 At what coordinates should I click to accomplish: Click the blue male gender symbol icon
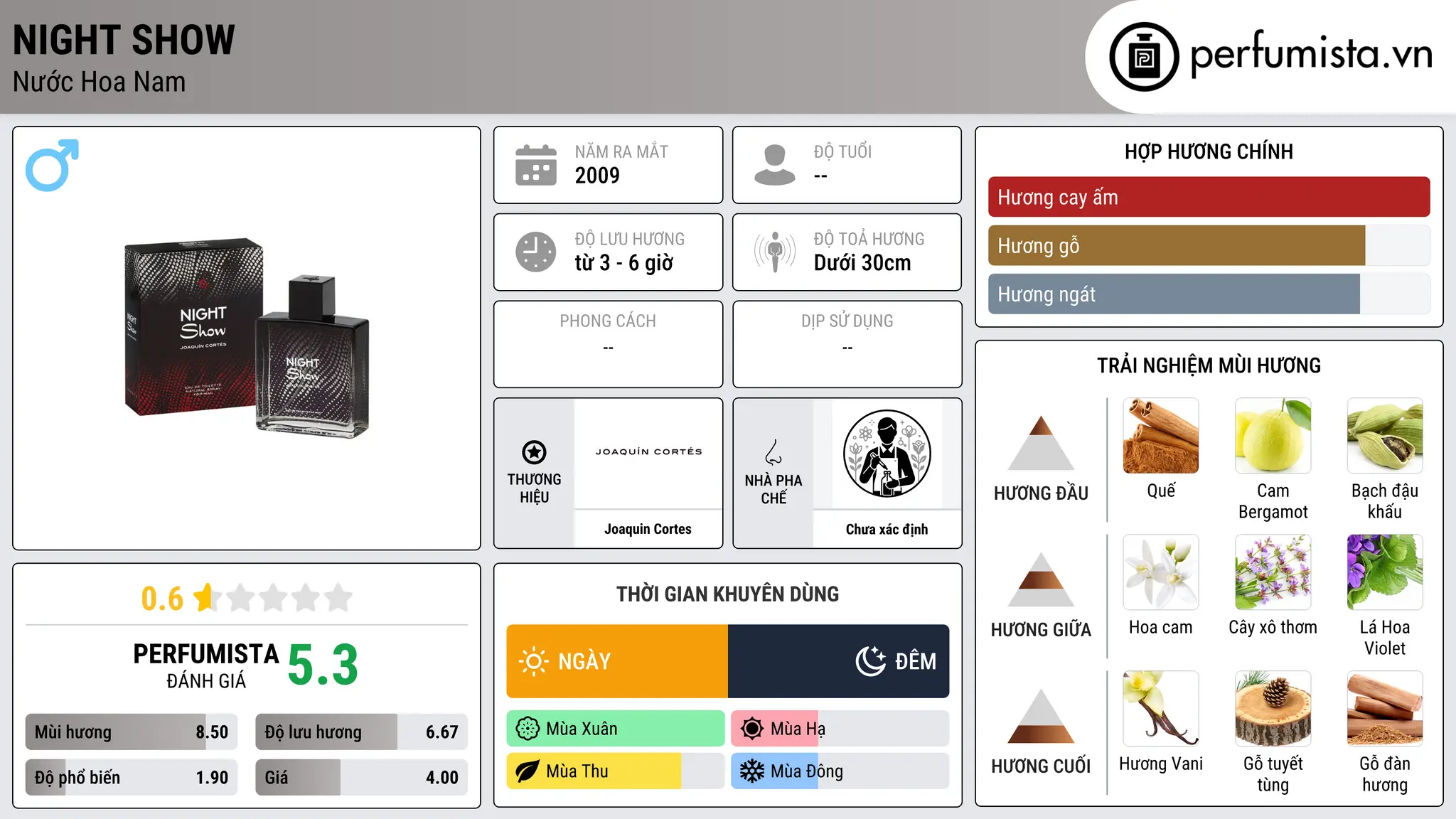pos(52,165)
